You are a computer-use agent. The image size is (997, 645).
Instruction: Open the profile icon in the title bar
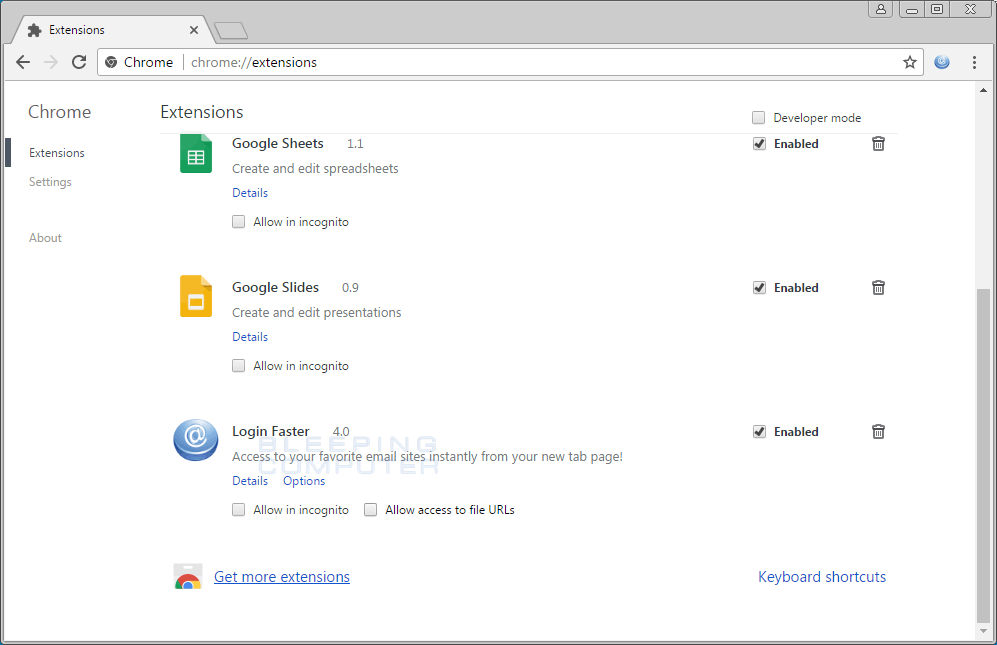coord(879,9)
